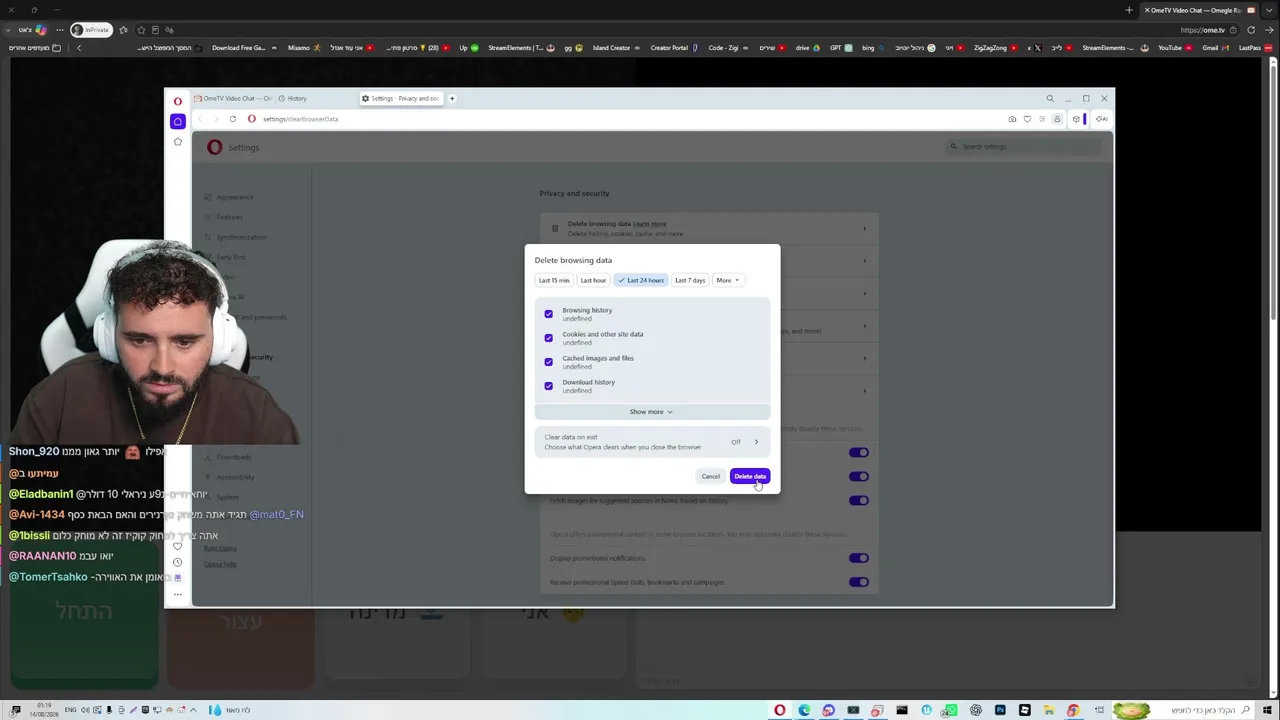Click the Opera tab search magnifier icon
This screenshot has height=720, width=1280.
click(x=1049, y=99)
